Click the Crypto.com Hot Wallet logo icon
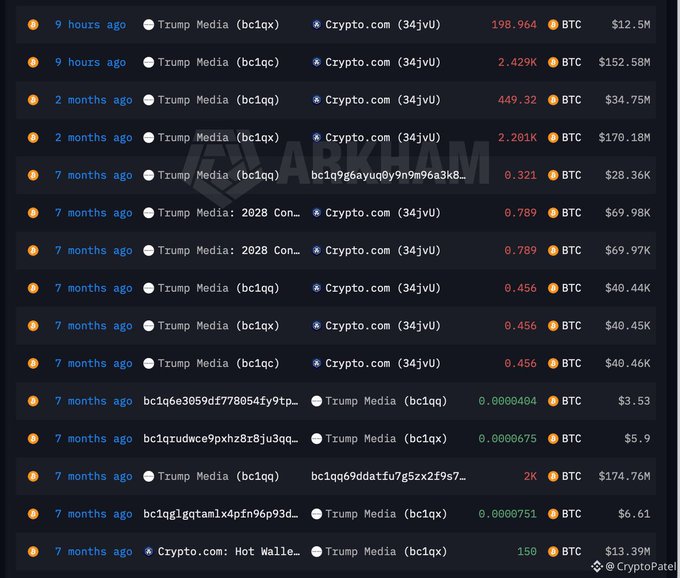The height and width of the screenshot is (578, 680). tap(149, 552)
